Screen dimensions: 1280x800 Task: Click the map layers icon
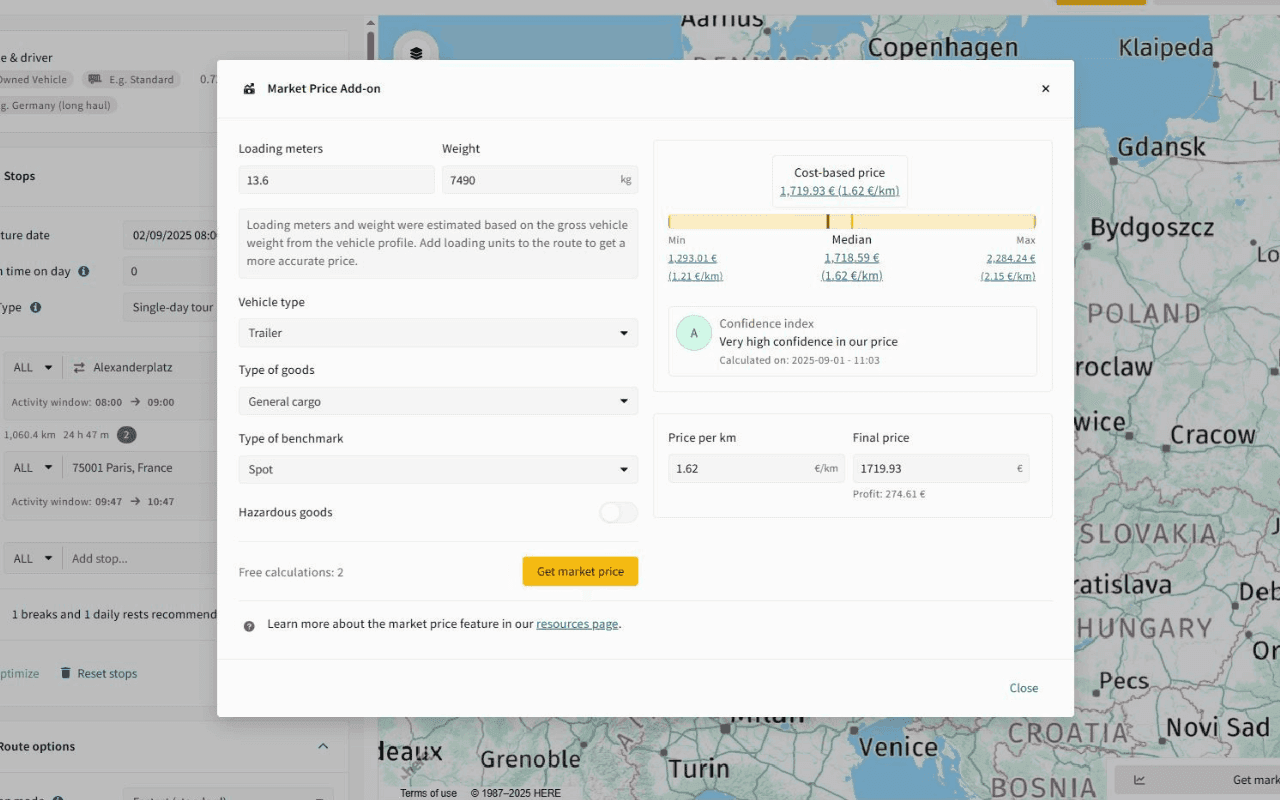(416, 54)
